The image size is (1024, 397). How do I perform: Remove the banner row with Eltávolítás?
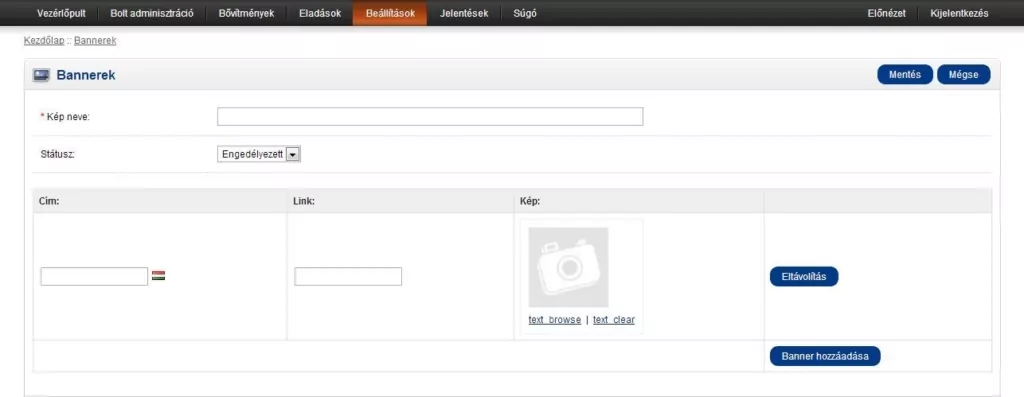coord(804,276)
